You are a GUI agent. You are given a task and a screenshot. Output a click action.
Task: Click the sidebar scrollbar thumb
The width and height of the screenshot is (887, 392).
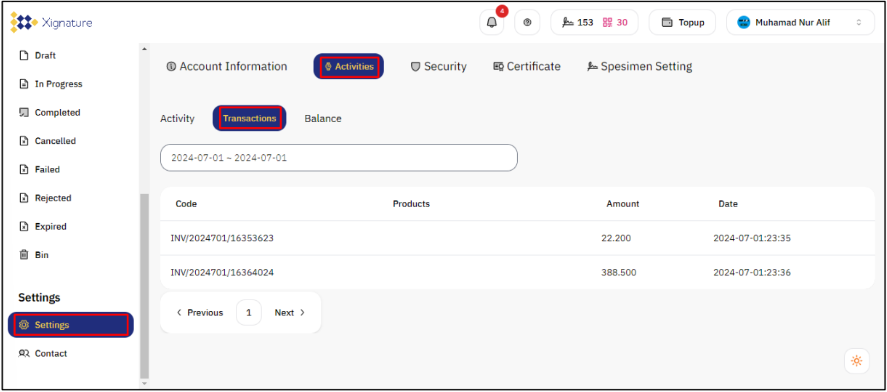click(145, 286)
